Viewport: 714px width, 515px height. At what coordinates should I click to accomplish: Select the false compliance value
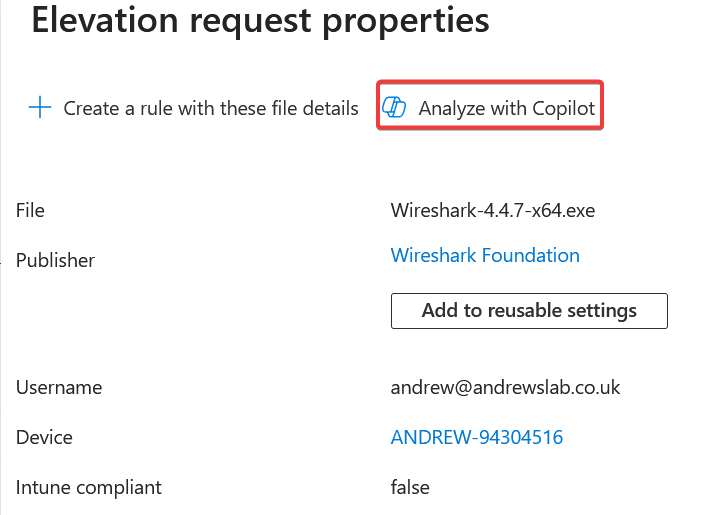pos(410,488)
